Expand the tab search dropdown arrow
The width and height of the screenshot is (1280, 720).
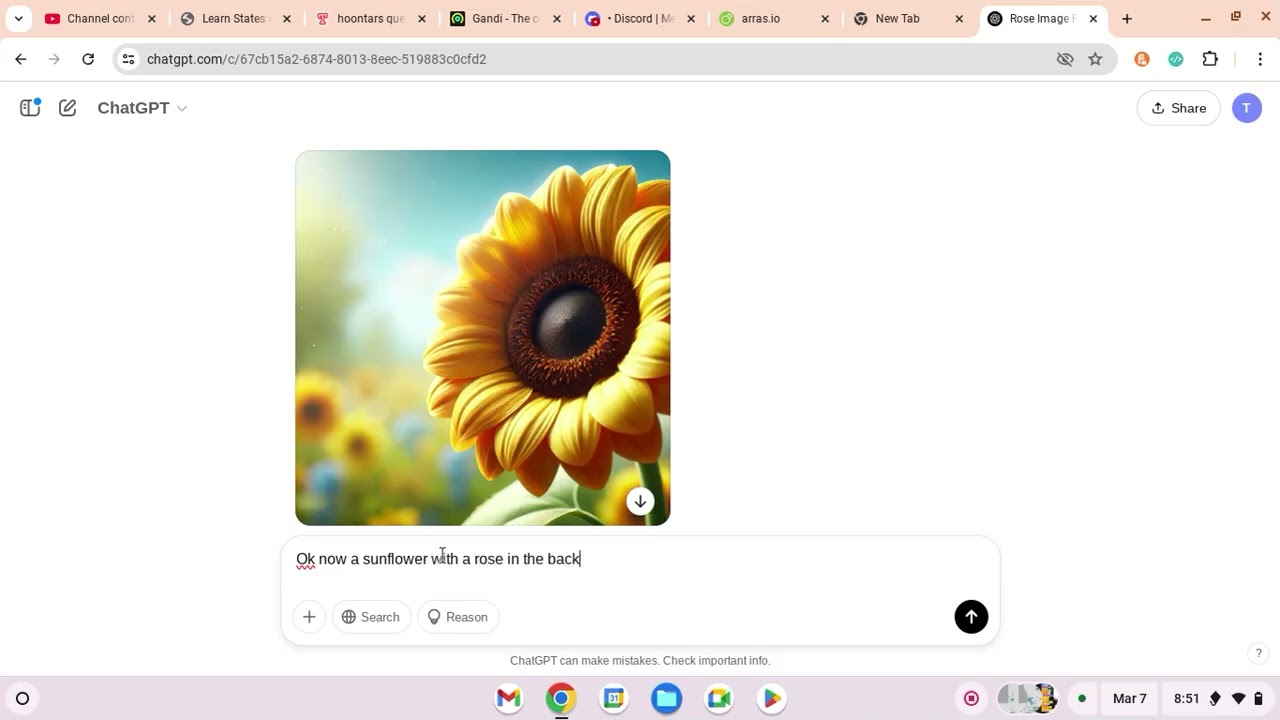18,19
